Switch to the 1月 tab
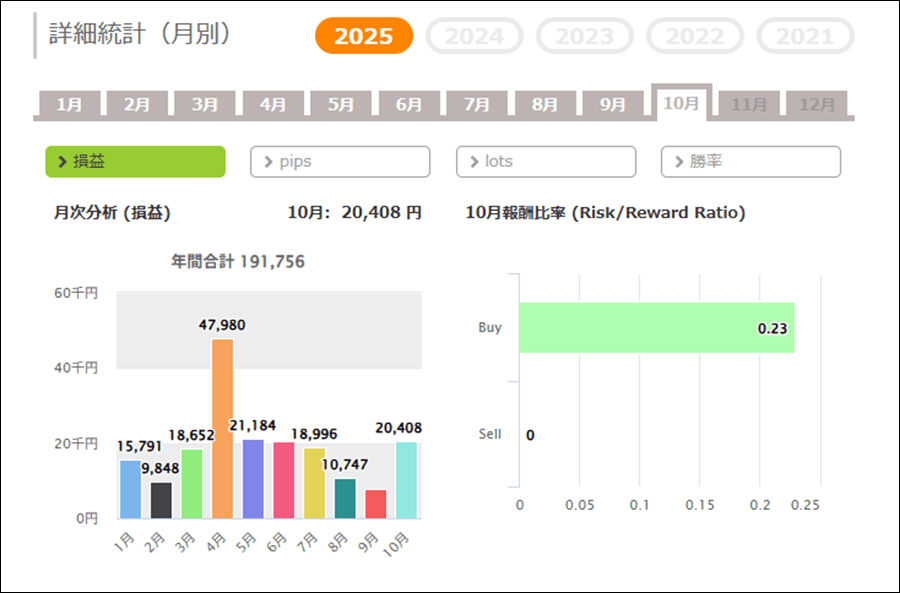 pos(69,104)
